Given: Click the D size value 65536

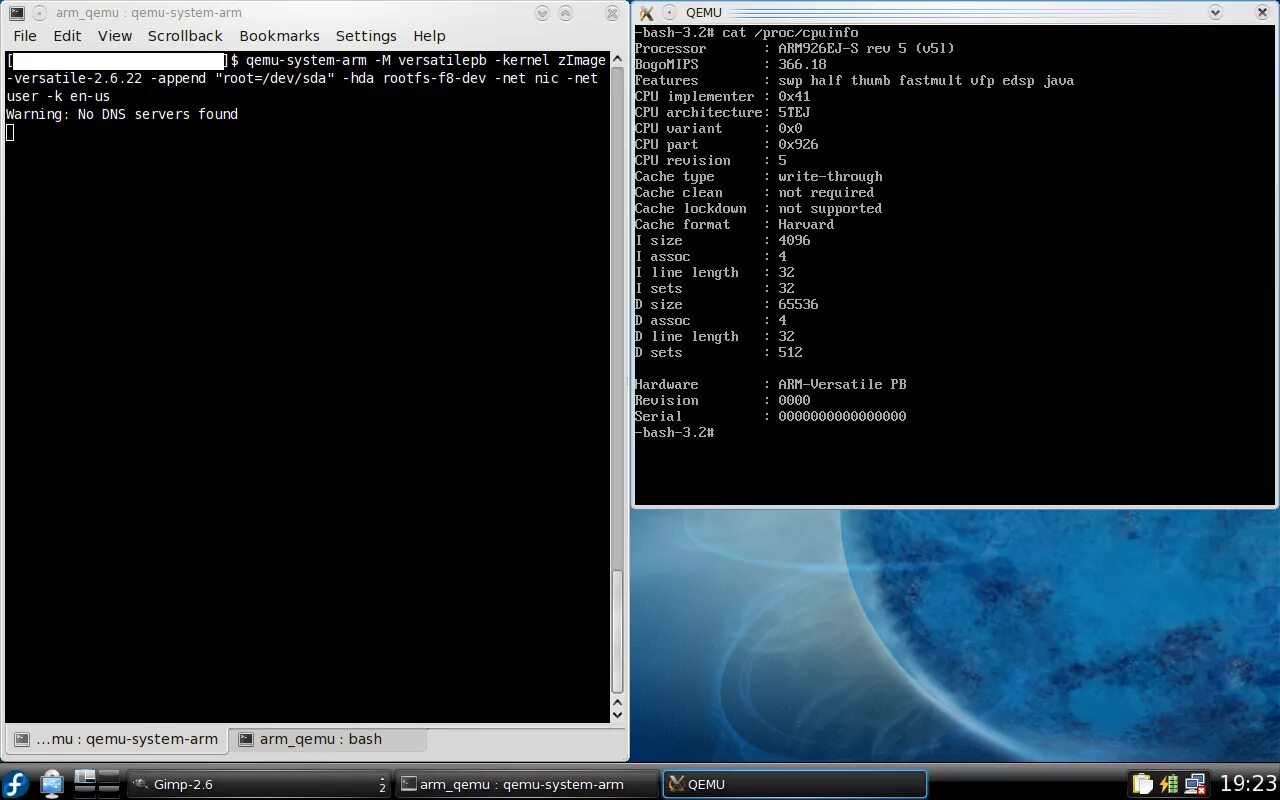Looking at the screenshot, I should (798, 304).
